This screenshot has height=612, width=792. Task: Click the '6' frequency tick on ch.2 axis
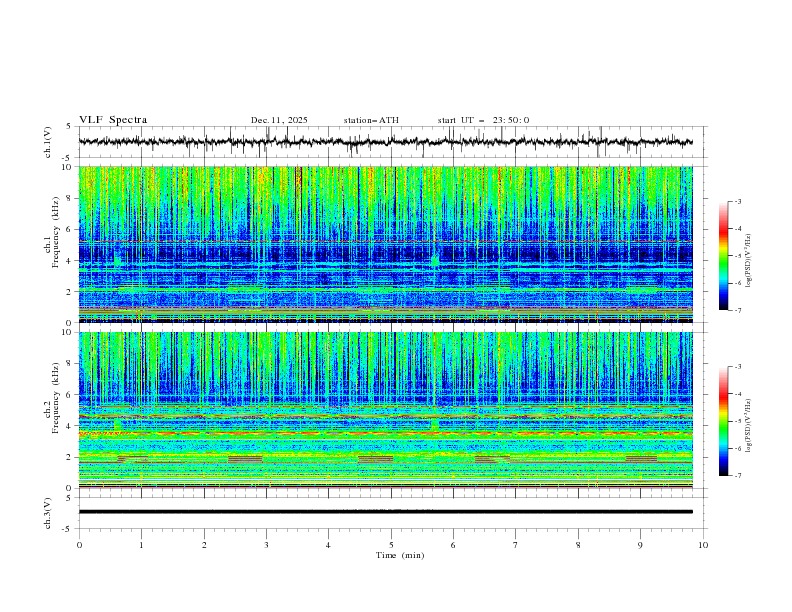[x=69, y=395]
